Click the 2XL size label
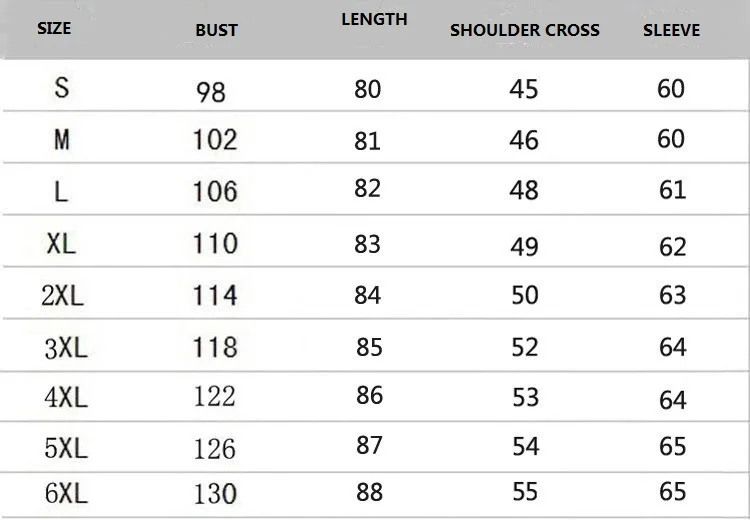750x520 pixels. [x=63, y=295]
